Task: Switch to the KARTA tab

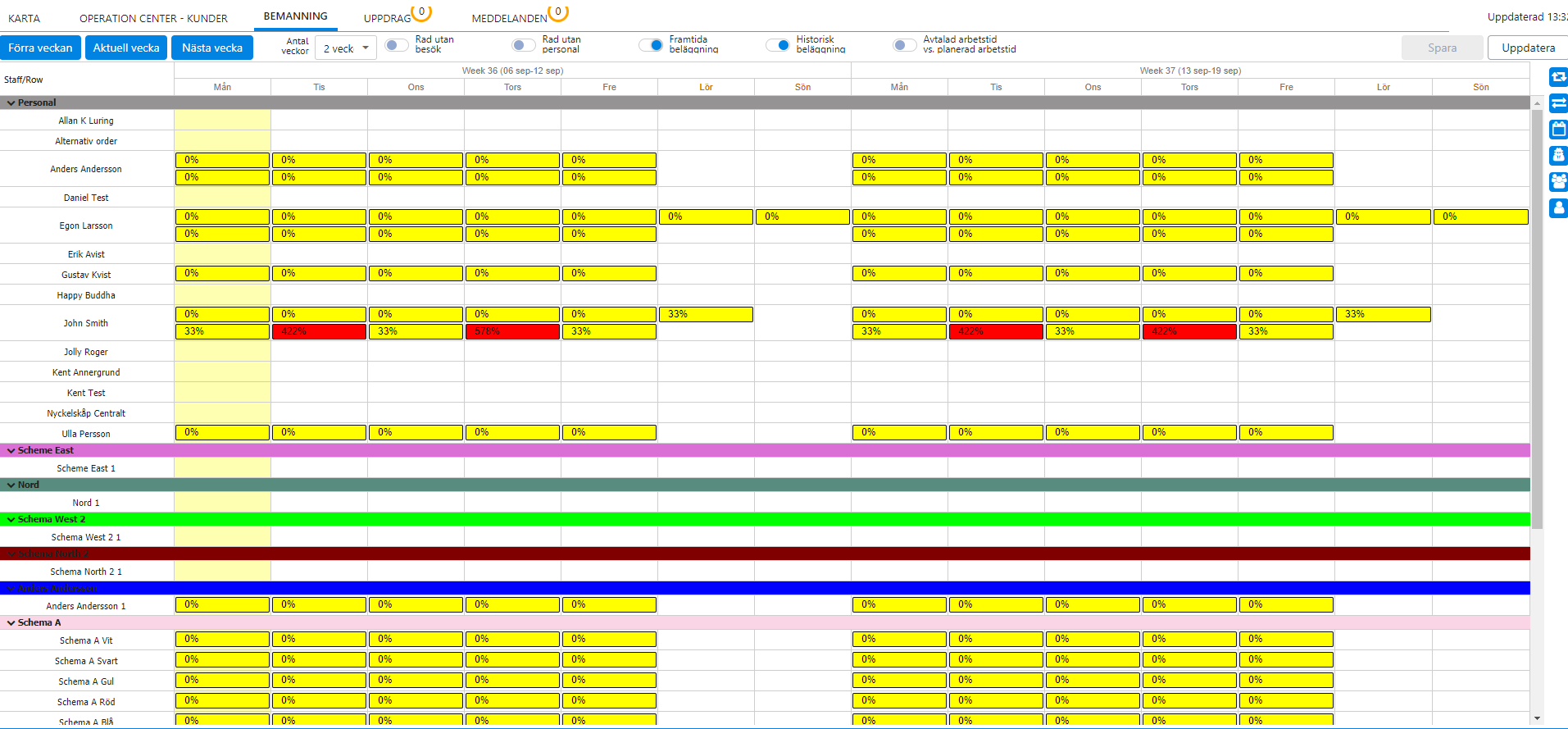Action: pyautogui.click(x=25, y=18)
